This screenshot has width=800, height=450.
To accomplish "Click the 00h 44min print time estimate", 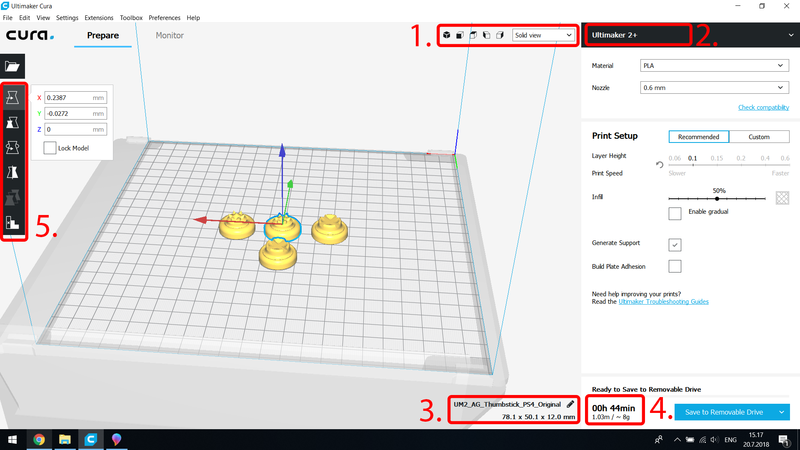I will [613, 408].
